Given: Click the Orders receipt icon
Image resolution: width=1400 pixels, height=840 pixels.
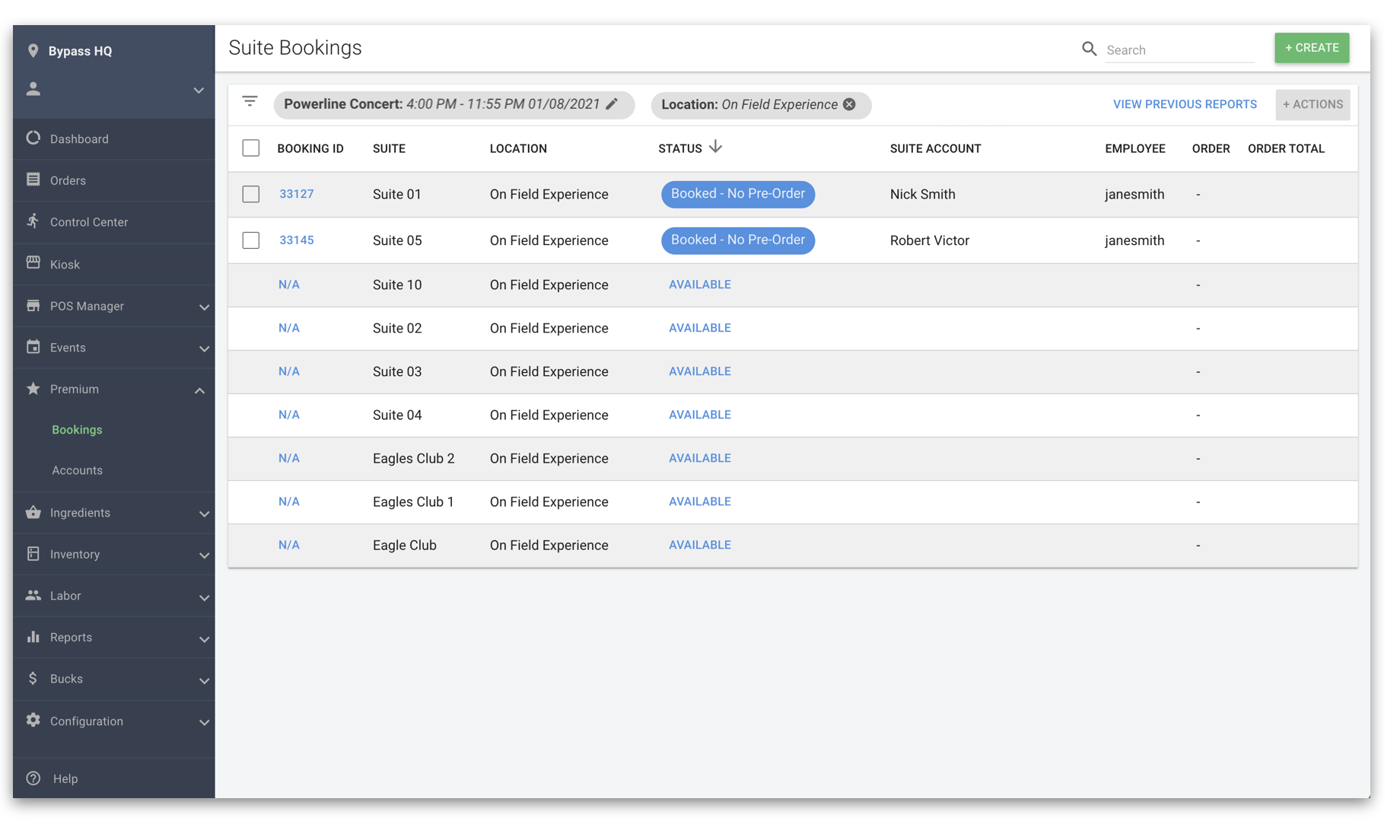Looking at the screenshot, I should click(33, 180).
